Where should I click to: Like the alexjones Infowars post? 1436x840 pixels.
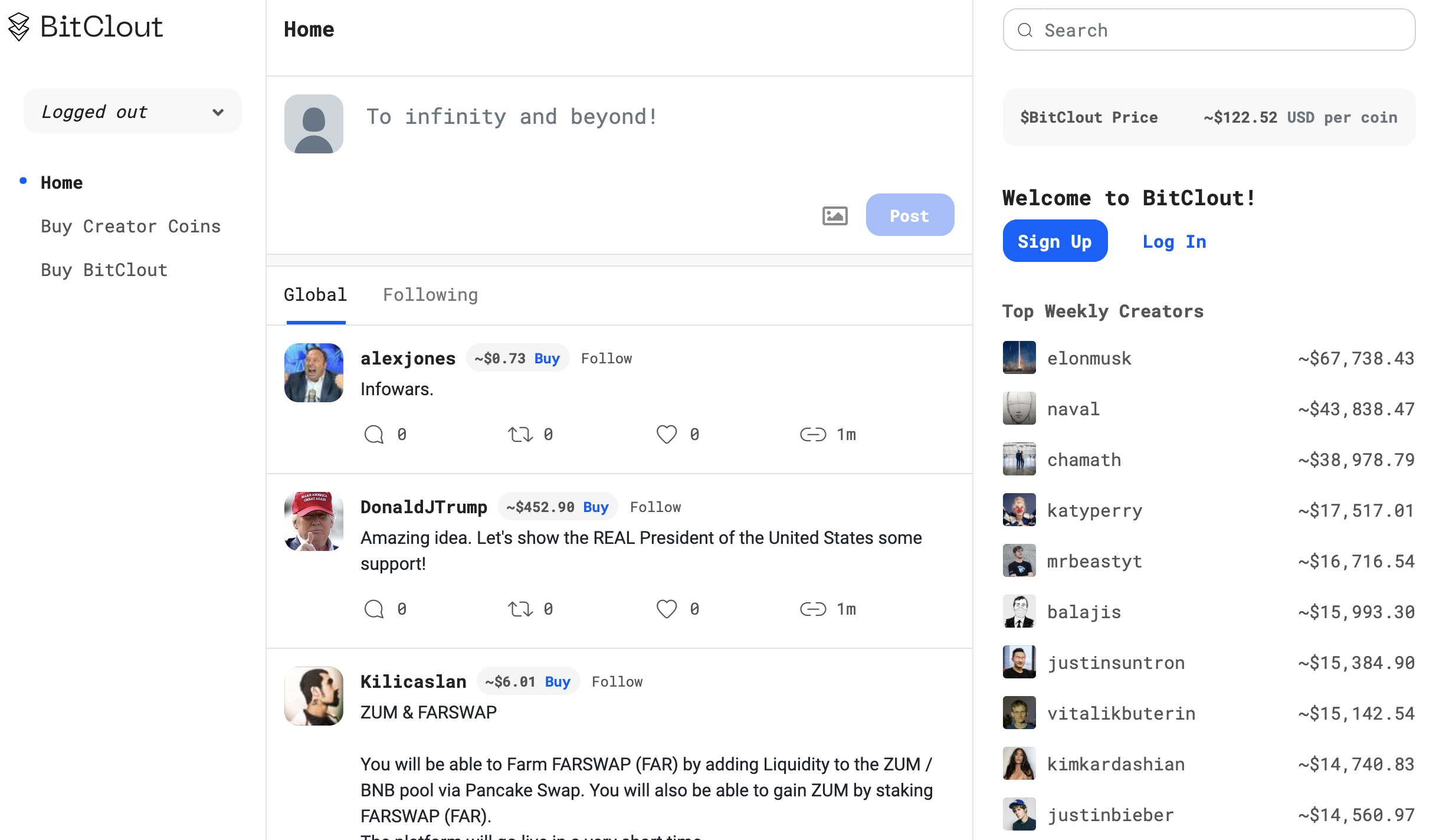click(667, 435)
